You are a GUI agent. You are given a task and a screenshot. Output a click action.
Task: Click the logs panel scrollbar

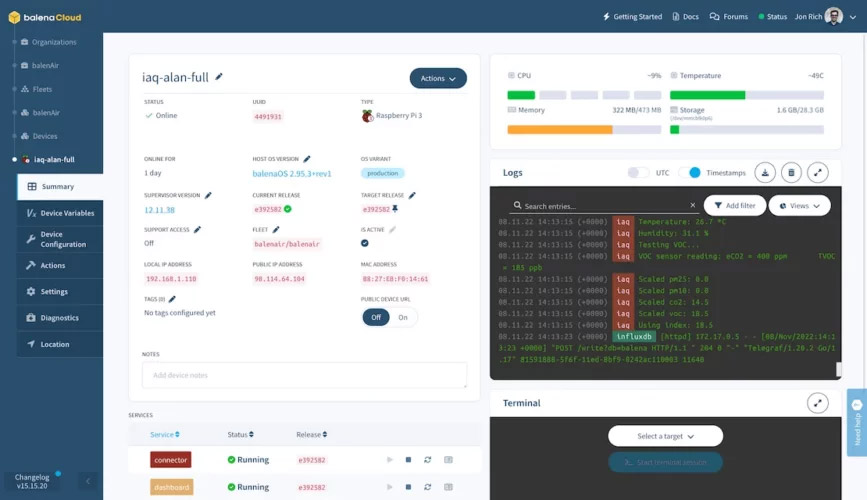pyautogui.click(x=838, y=369)
